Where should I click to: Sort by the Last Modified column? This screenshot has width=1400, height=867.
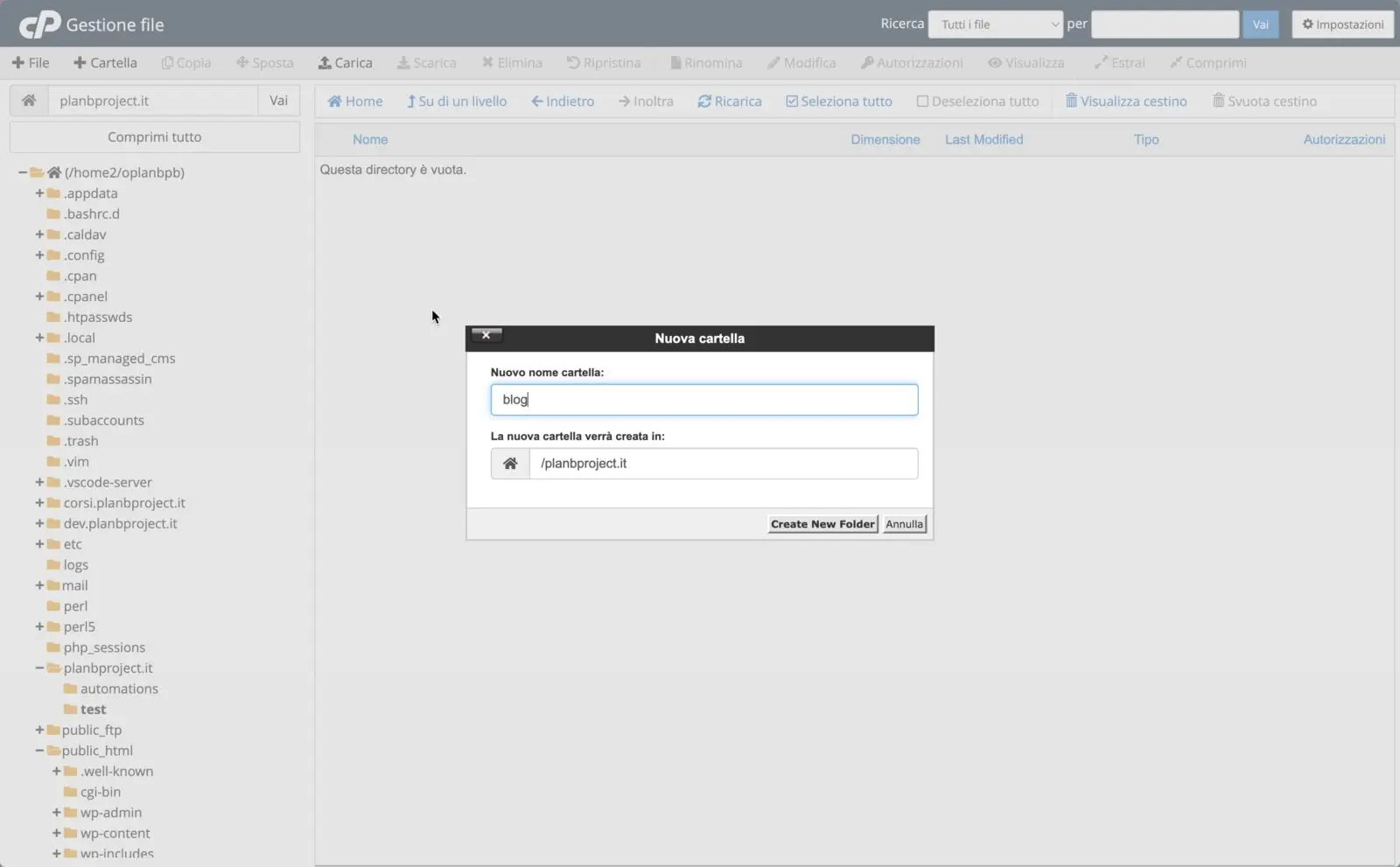983,139
